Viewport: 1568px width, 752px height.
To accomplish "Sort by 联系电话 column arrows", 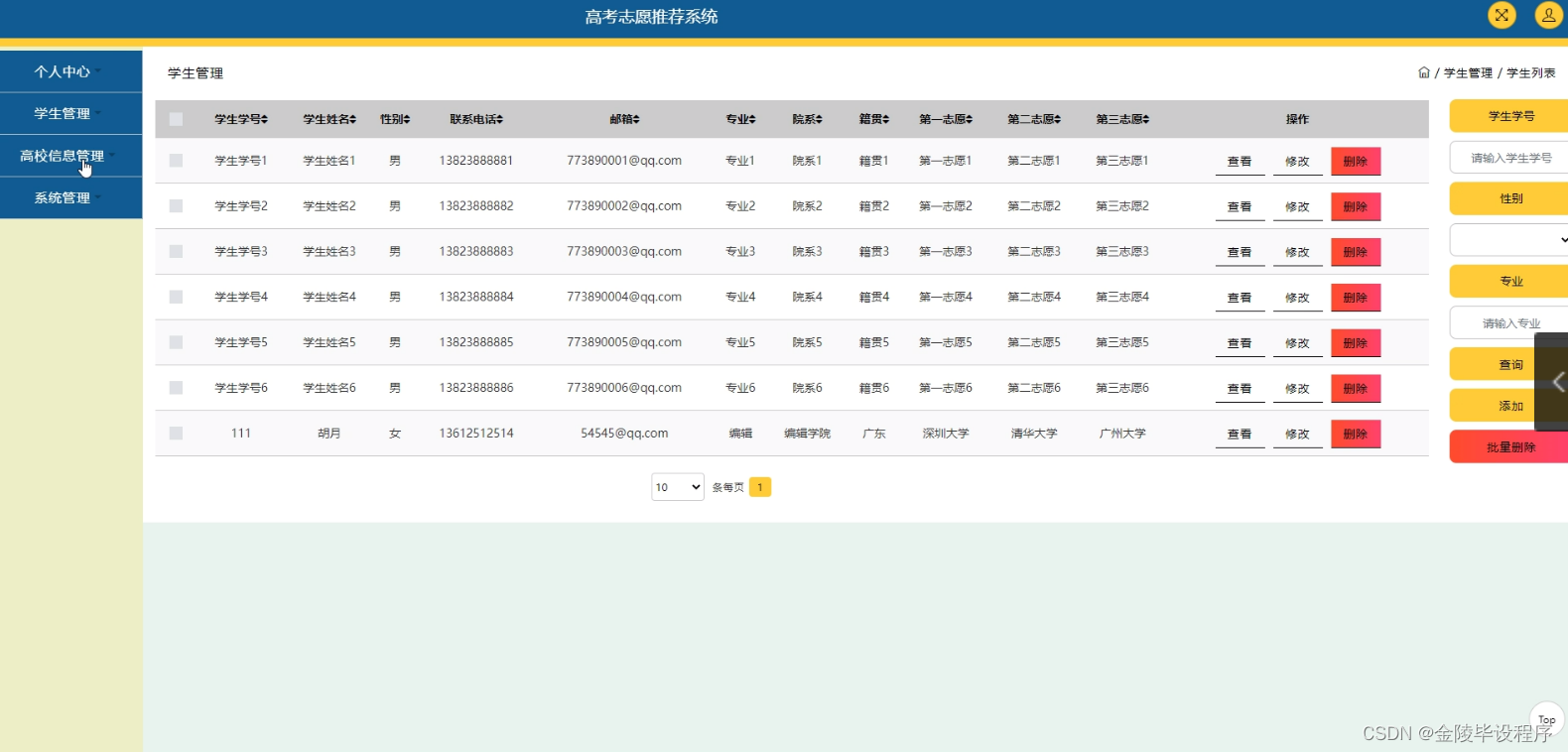I will (500, 119).
